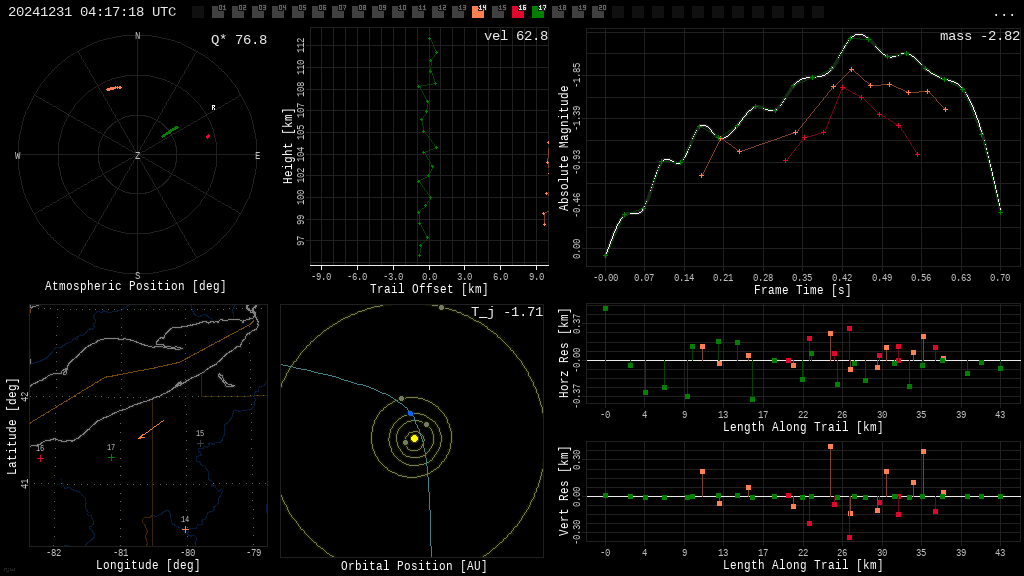Toggle the station 19 indicator square
The height and width of the screenshot is (576, 1024).
578,12
